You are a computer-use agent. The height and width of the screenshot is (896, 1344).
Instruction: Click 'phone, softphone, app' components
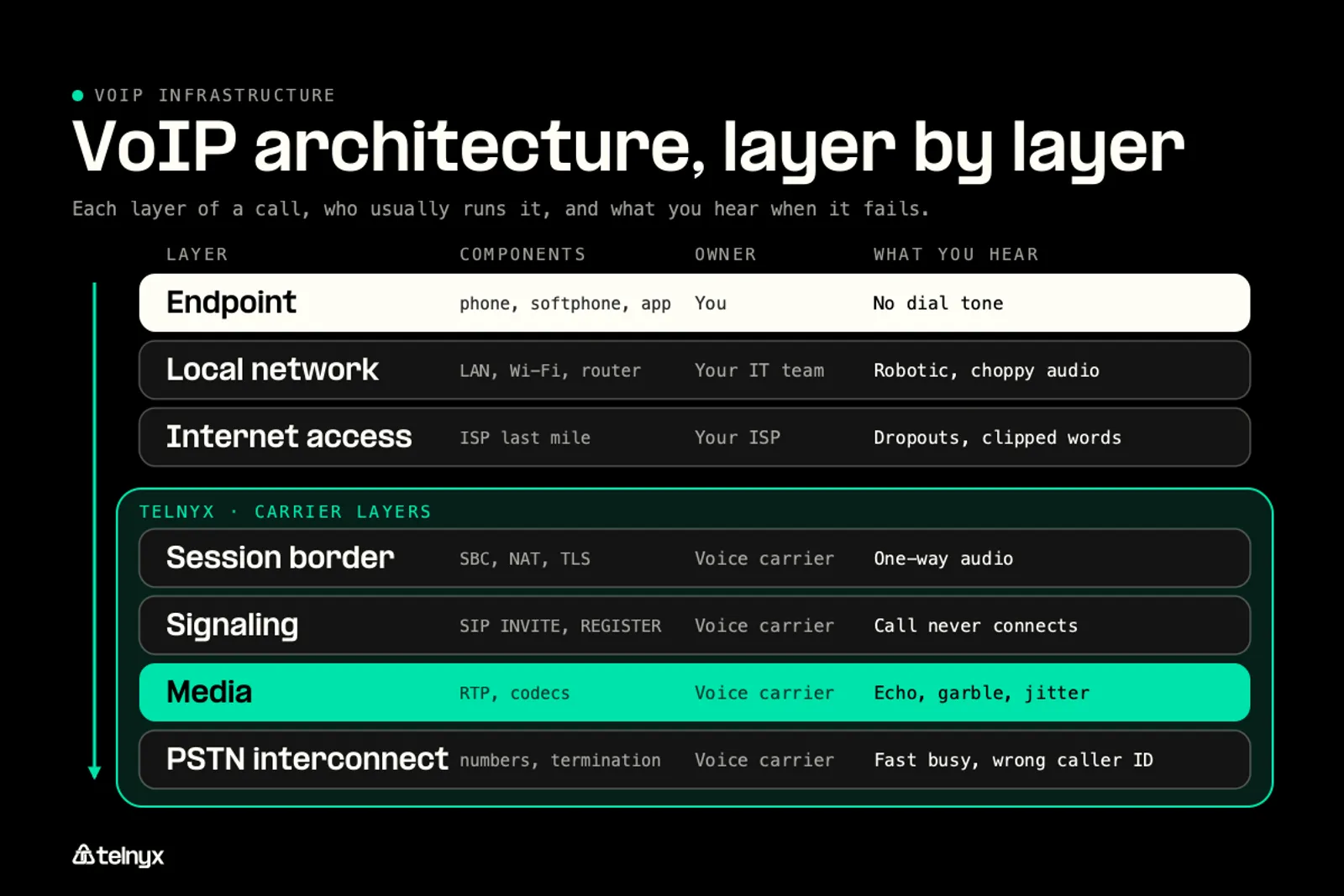pyautogui.click(x=565, y=303)
